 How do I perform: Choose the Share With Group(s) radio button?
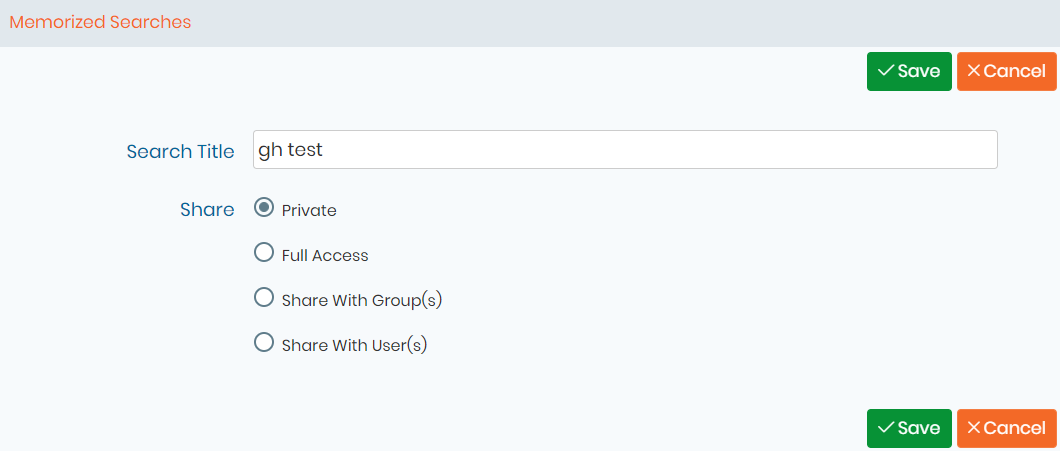coord(264,298)
